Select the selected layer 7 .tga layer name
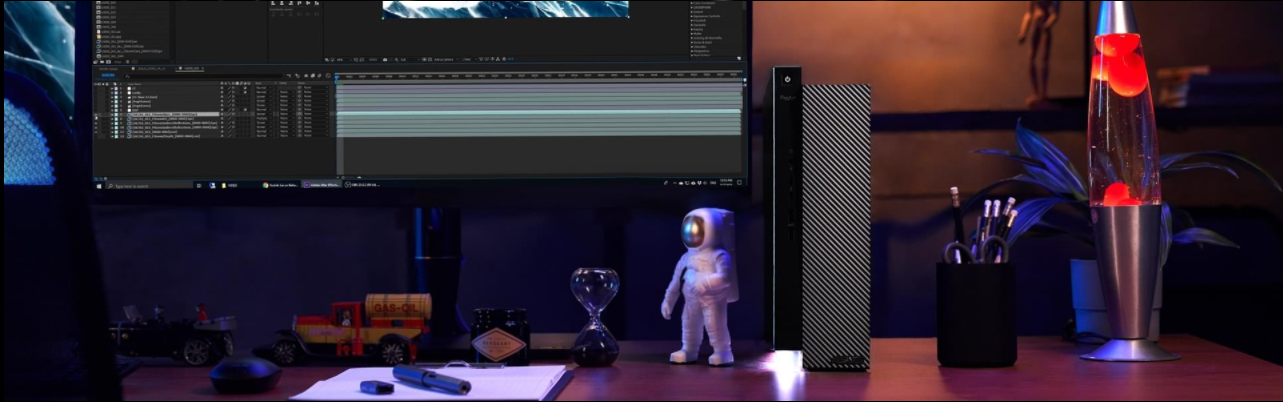The image size is (1283, 402). click(165, 114)
